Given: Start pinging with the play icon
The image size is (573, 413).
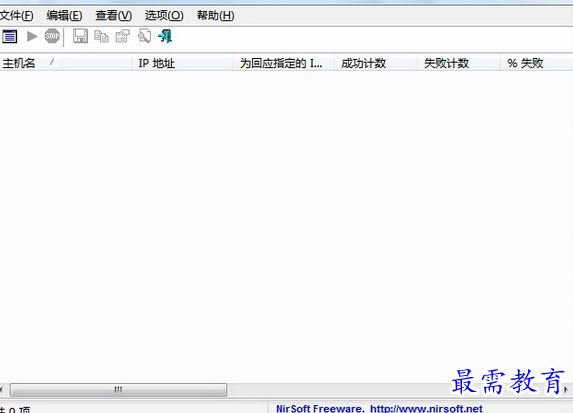Looking at the screenshot, I should point(32,36).
